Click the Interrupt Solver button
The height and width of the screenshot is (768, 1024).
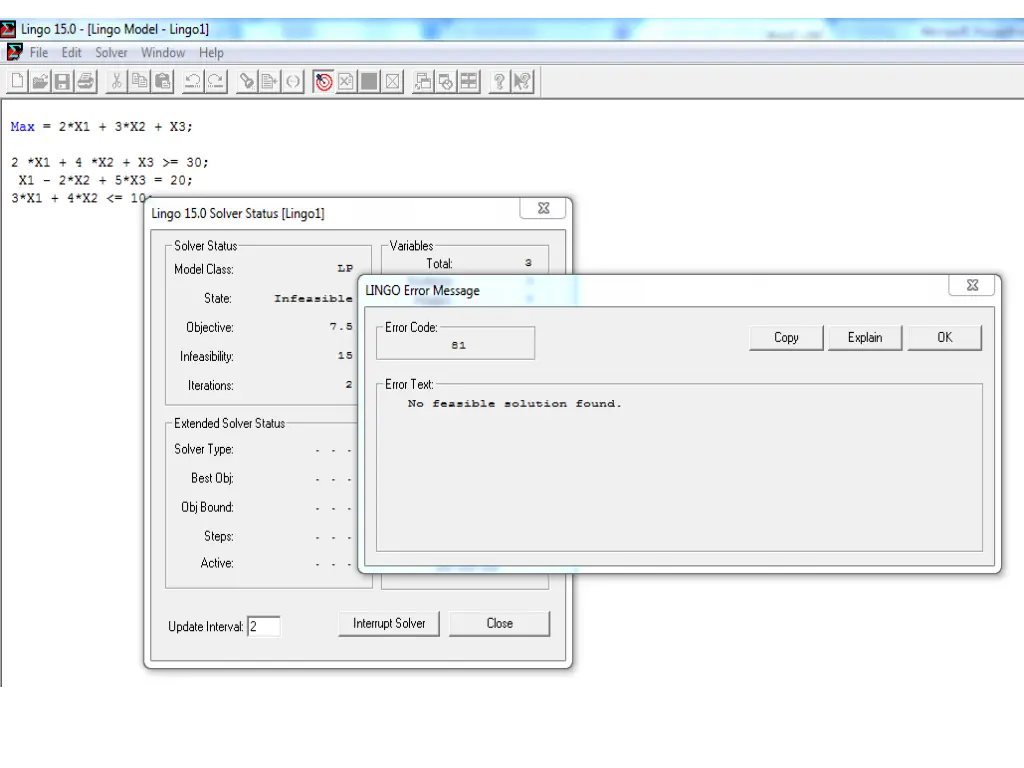click(389, 624)
